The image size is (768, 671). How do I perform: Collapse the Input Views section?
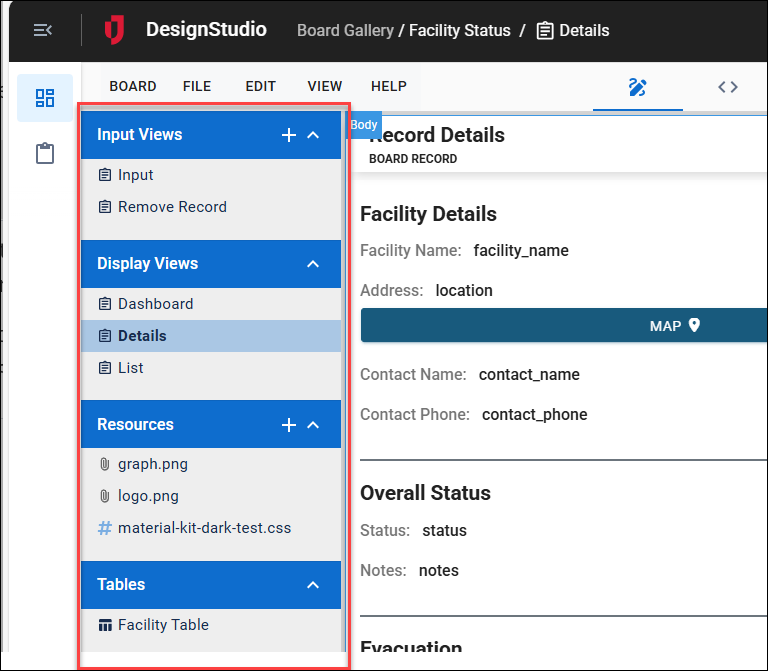313,135
